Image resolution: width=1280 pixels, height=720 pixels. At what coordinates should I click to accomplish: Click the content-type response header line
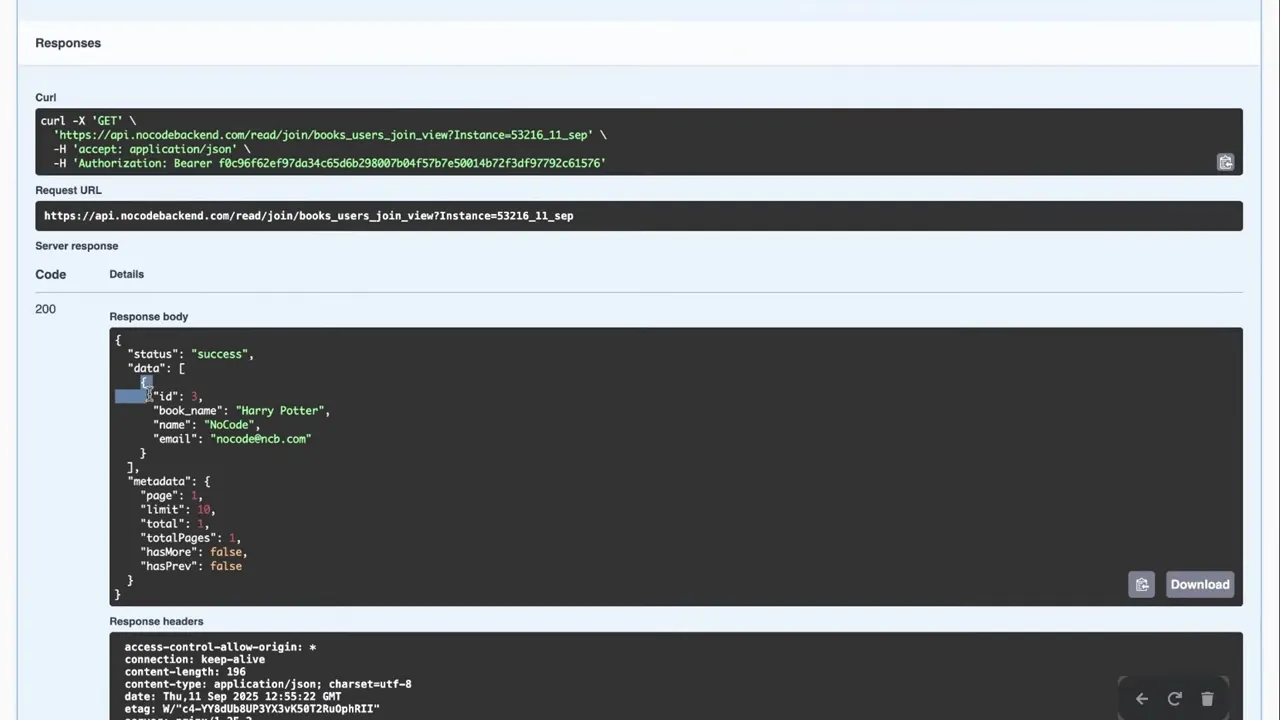point(267,684)
